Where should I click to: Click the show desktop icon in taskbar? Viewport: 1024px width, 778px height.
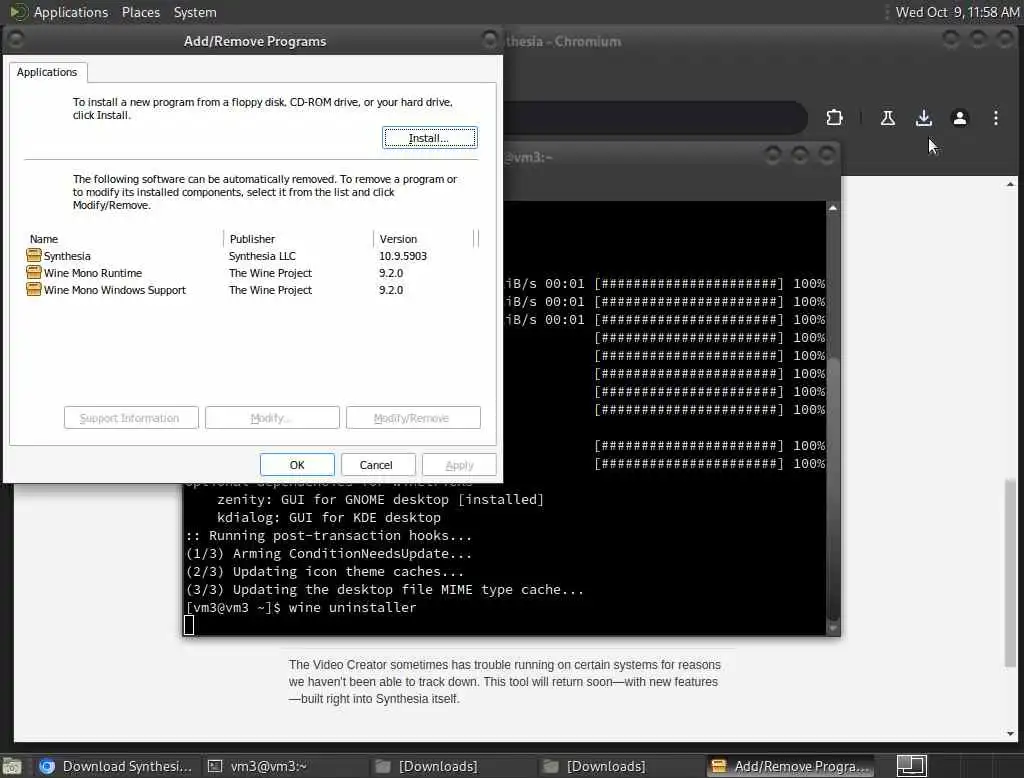click(911, 766)
